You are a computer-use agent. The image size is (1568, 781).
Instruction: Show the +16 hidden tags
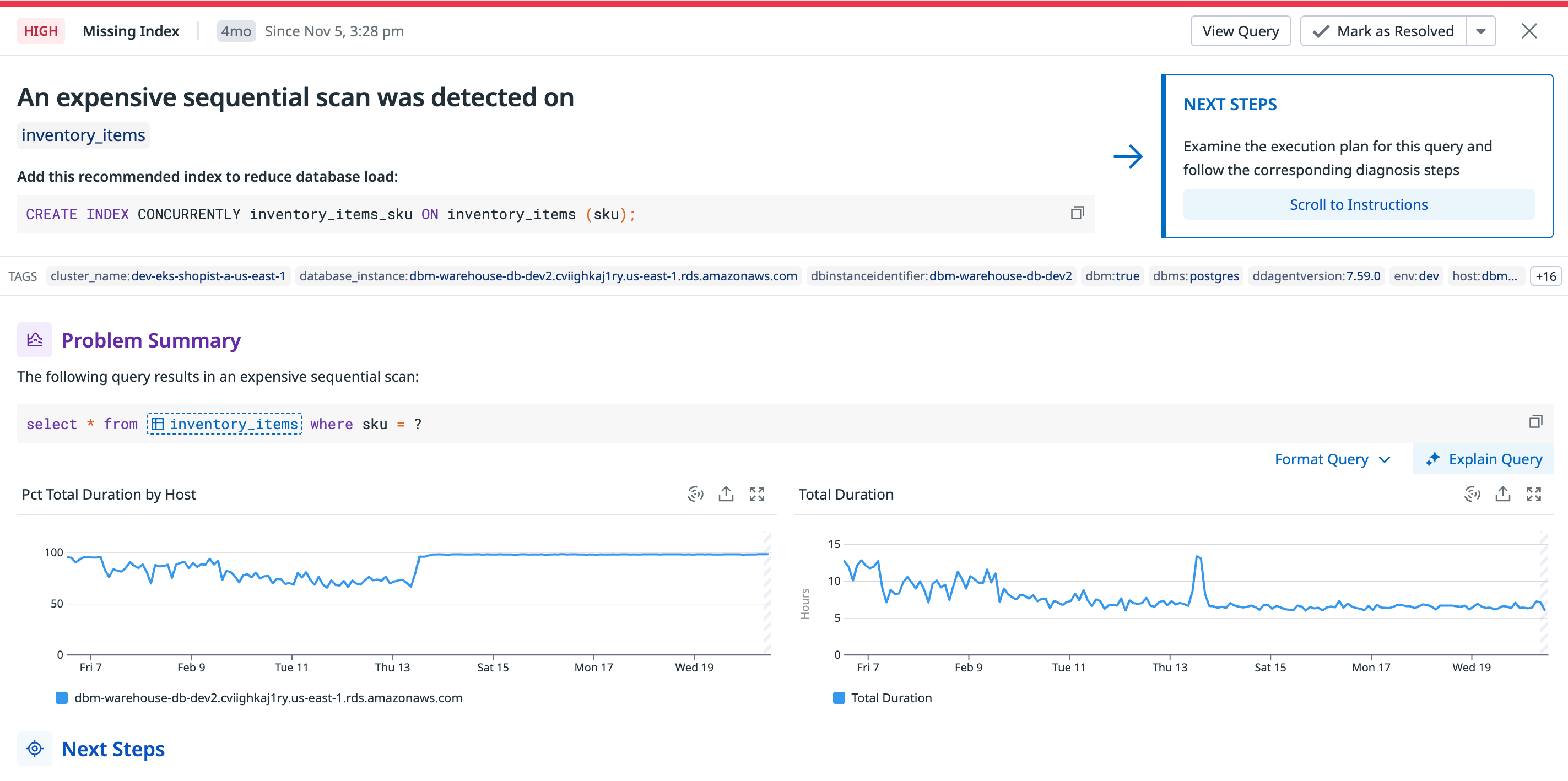1545,276
